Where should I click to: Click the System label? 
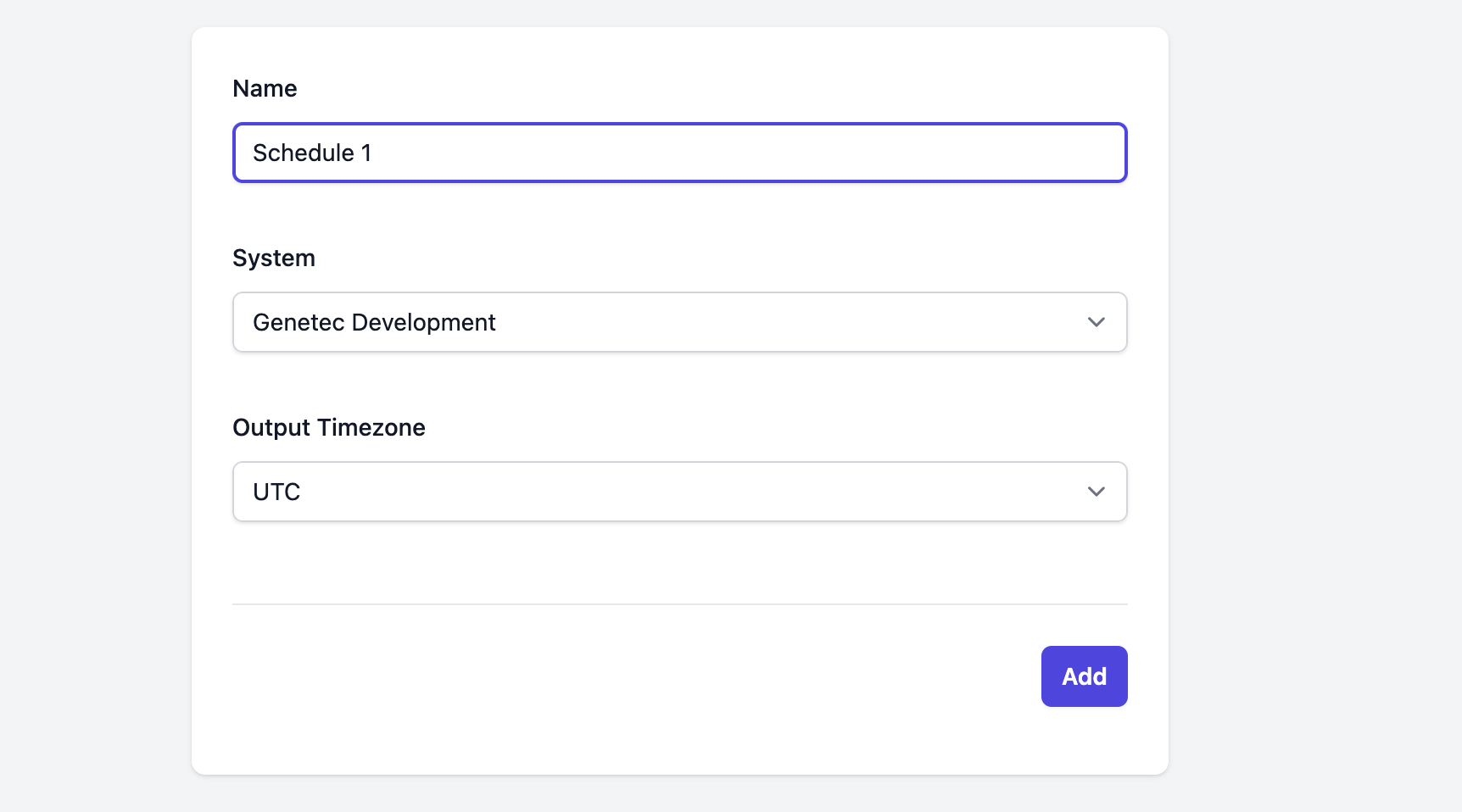[x=273, y=258]
